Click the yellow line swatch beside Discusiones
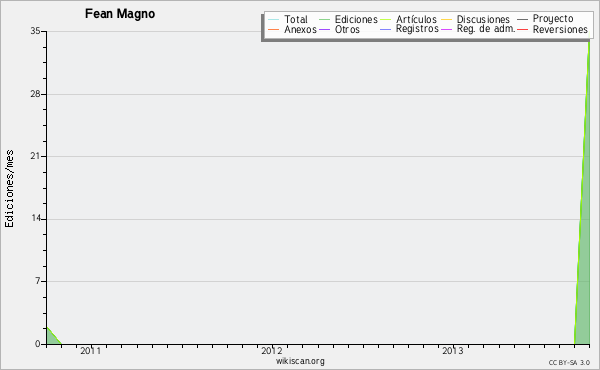 point(447,20)
